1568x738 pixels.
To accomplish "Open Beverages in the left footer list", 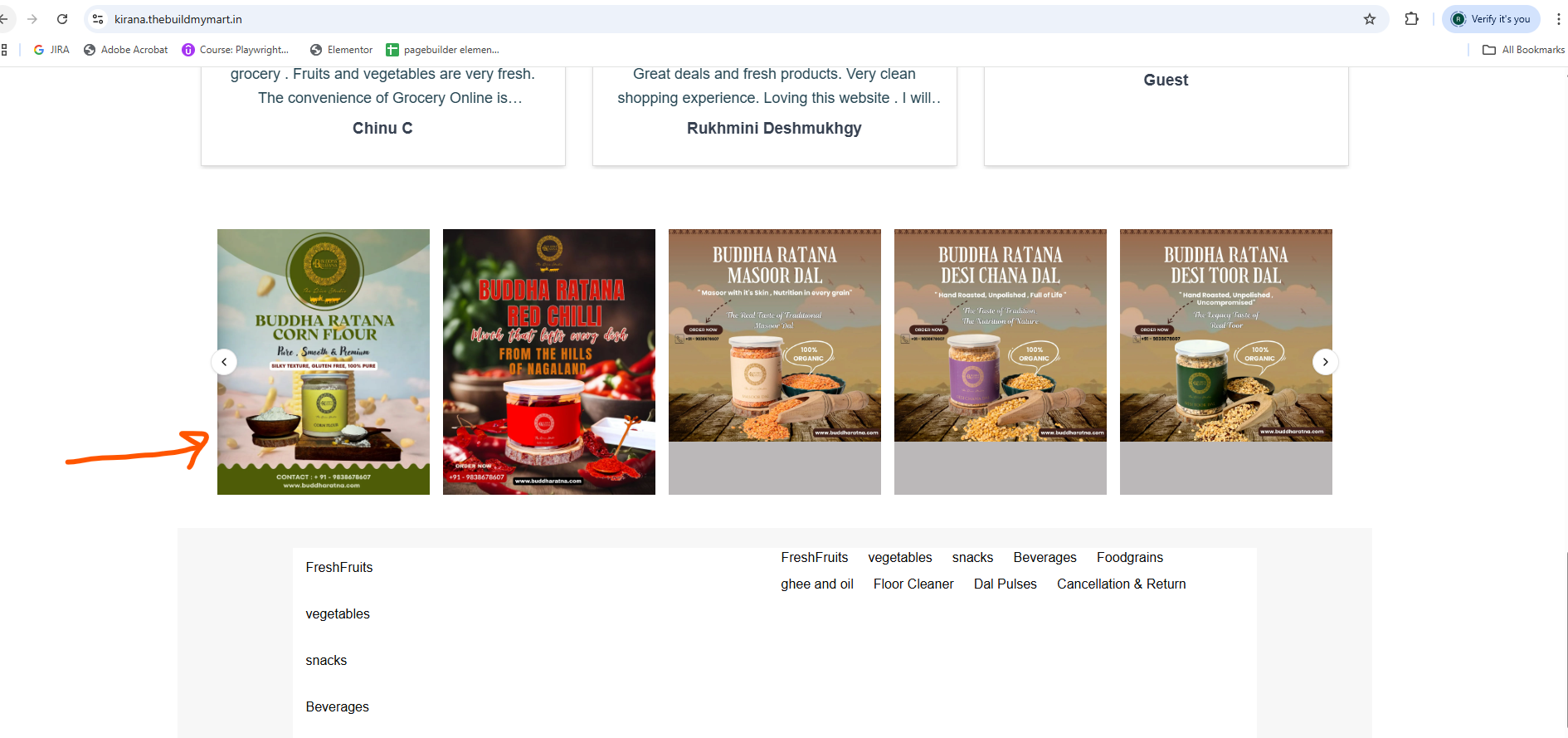I will click(x=337, y=707).
